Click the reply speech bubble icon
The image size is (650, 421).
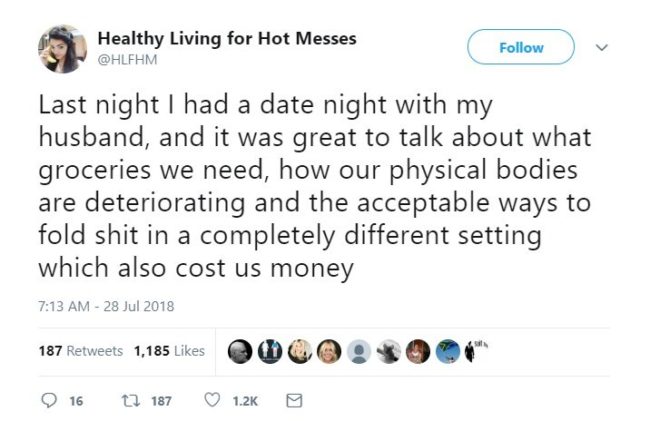click(x=49, y=400)
